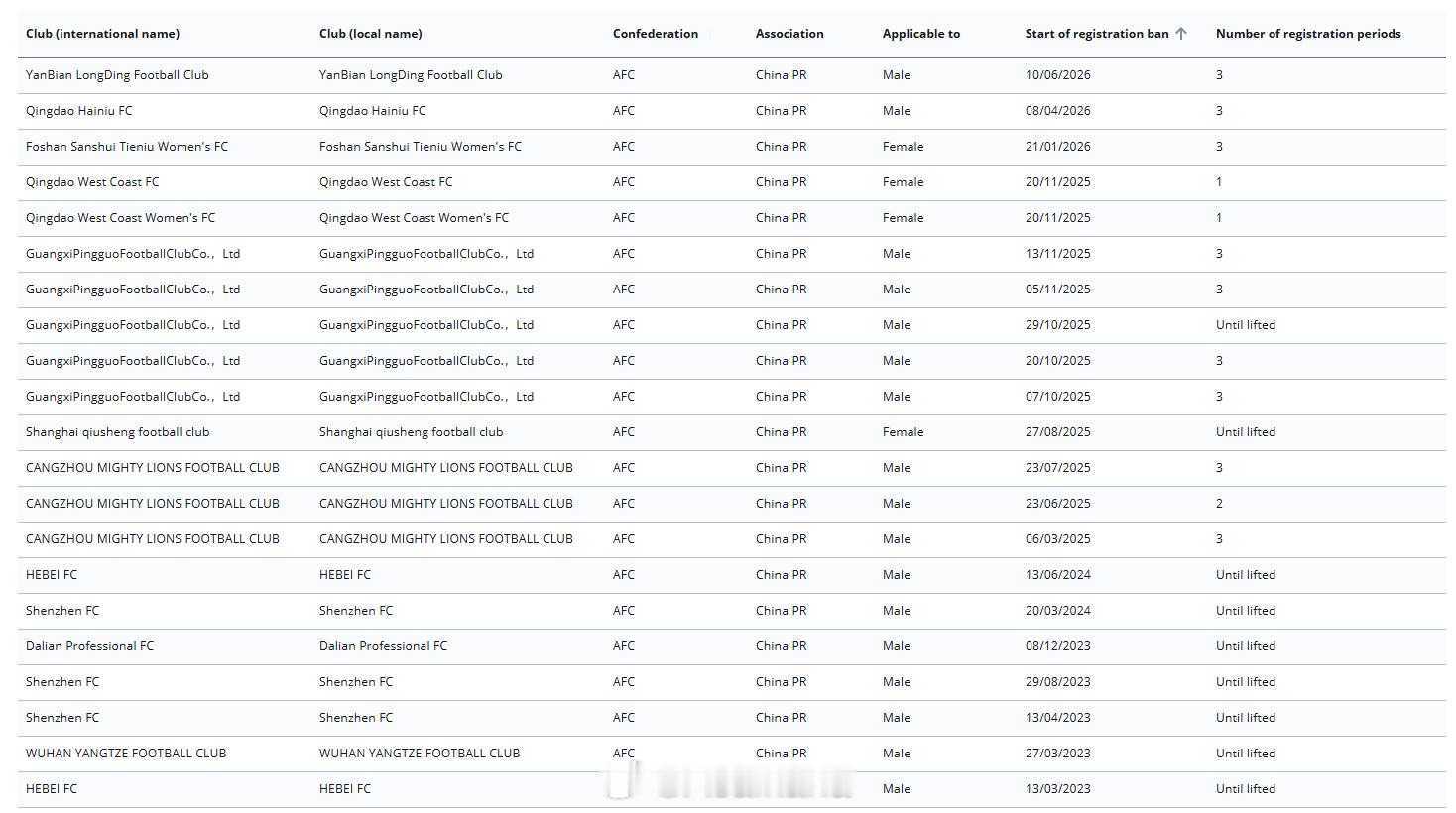Select Shanghai qiusheng football club international name
1456x813 pixels.
117,432
